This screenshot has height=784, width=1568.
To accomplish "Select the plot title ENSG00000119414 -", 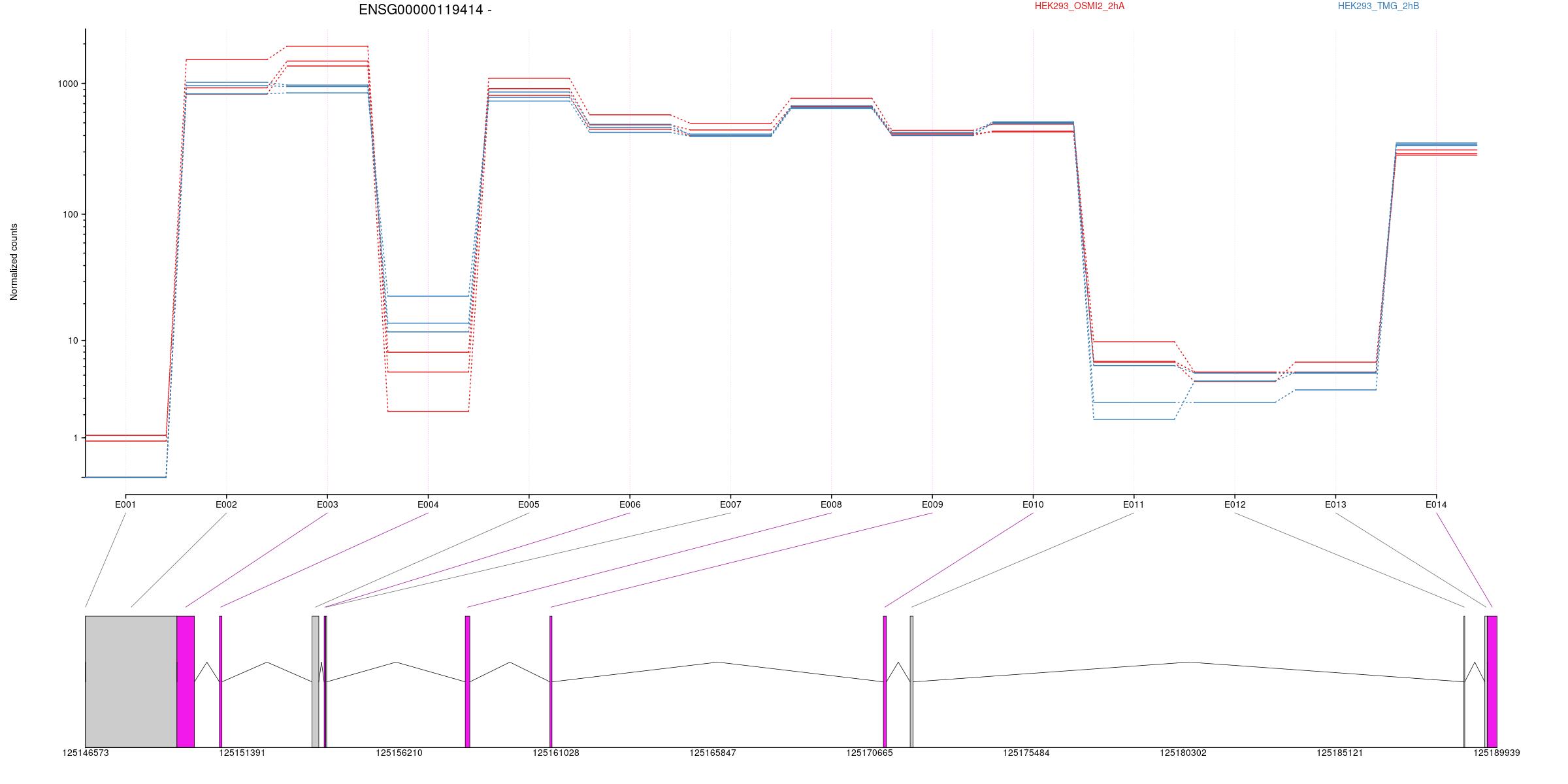I will click(425, 10).
